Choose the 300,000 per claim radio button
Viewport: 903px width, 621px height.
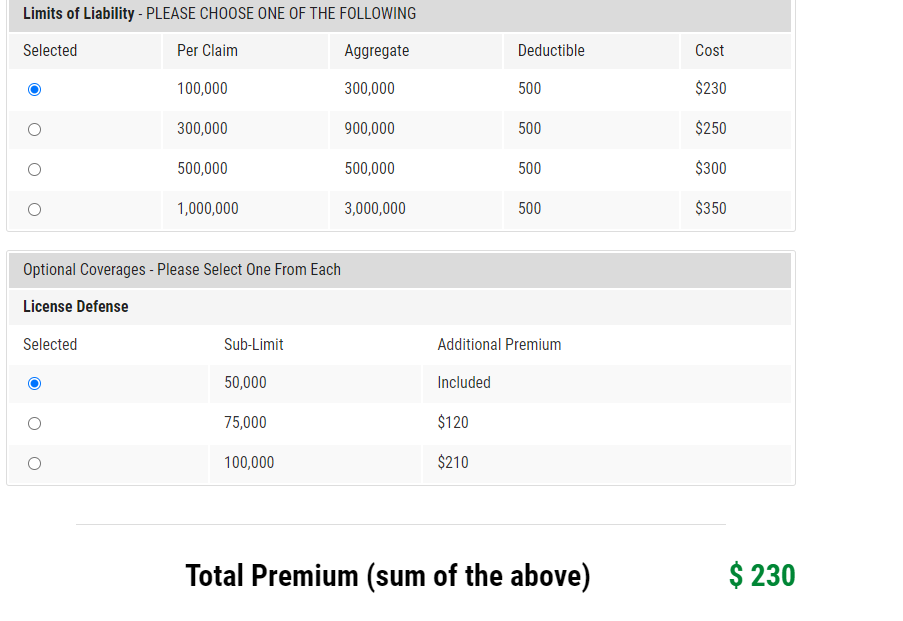pyautogui.click(x=35, y=129)
